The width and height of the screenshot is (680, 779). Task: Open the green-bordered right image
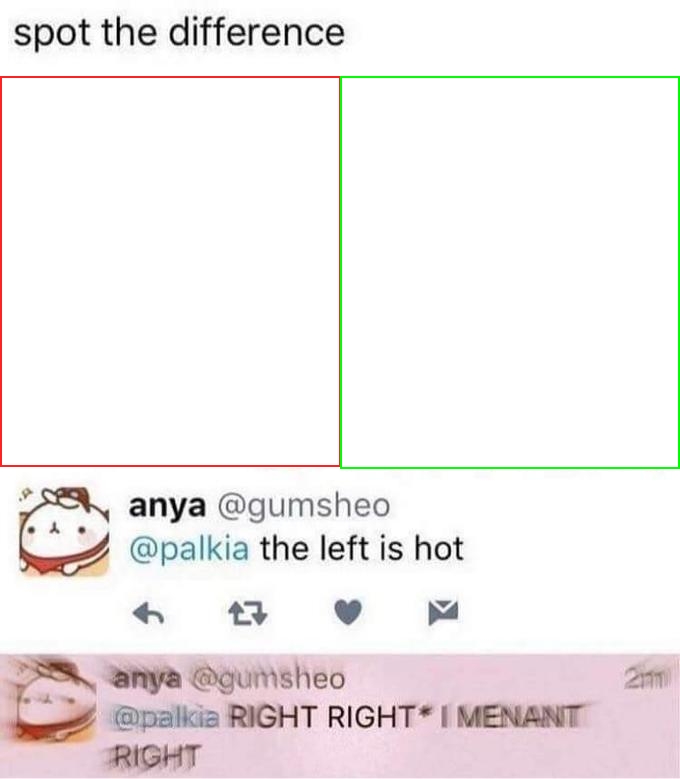tap(510, 272)
